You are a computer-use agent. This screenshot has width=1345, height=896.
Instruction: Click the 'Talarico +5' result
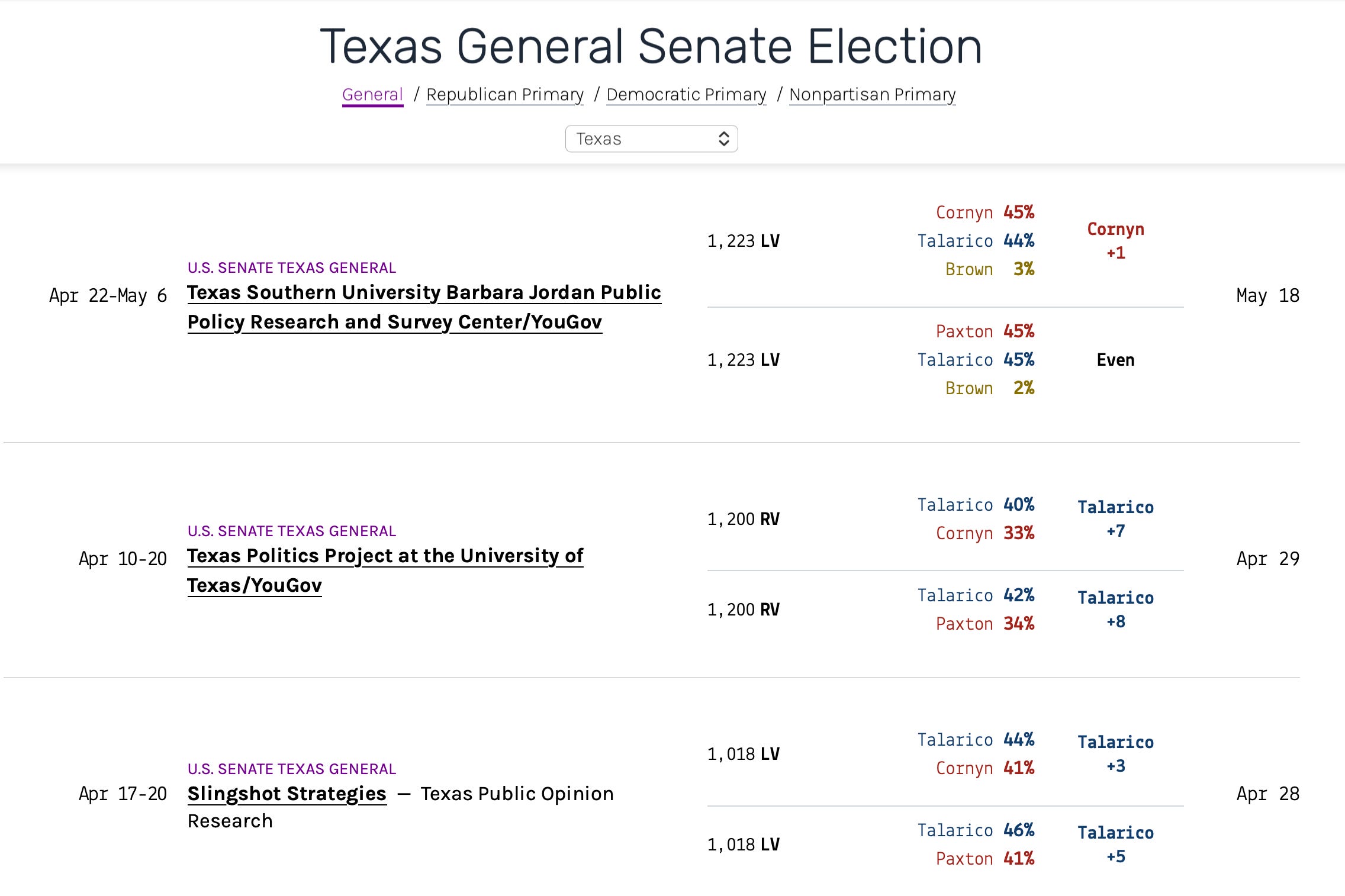pos(1116,845)
